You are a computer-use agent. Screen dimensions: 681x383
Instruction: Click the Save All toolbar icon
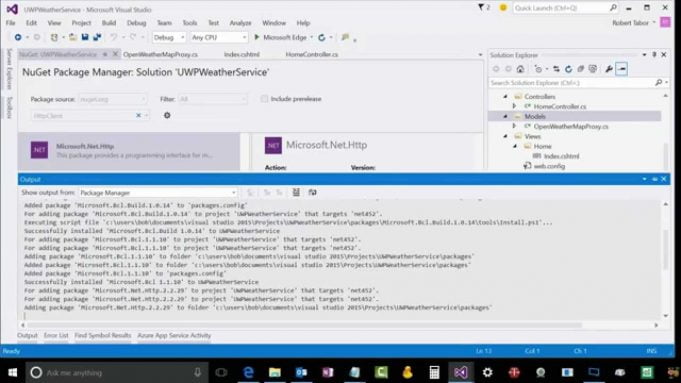point(97,37)
